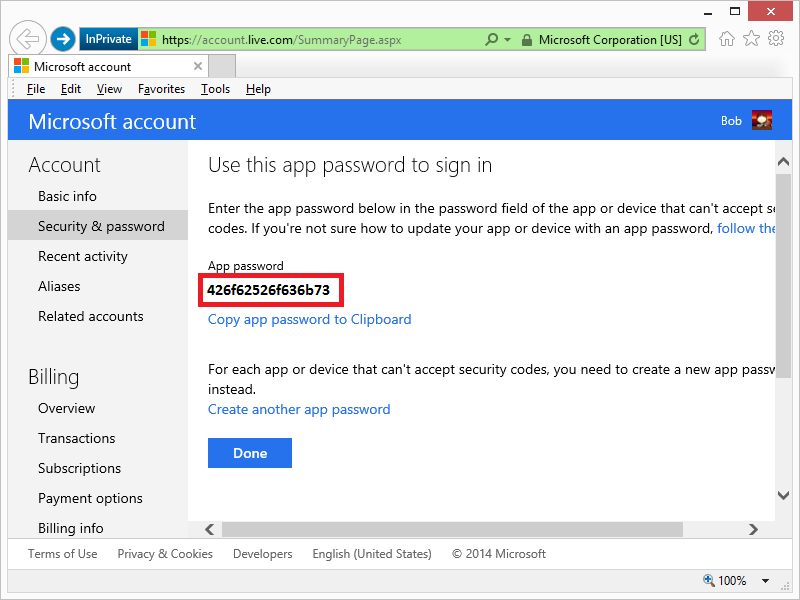Click the magnifier search icon in address bar
The height and width of the screenshot is (600, 800).
491,40
